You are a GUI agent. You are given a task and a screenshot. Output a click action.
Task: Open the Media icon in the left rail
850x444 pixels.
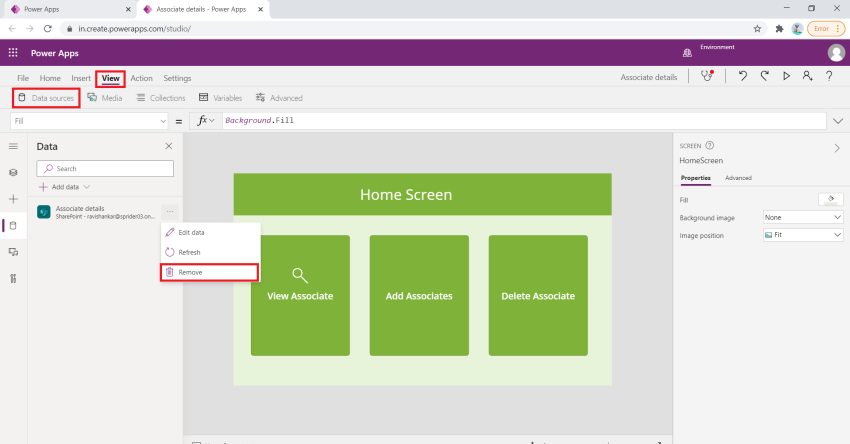click(14, 252)
